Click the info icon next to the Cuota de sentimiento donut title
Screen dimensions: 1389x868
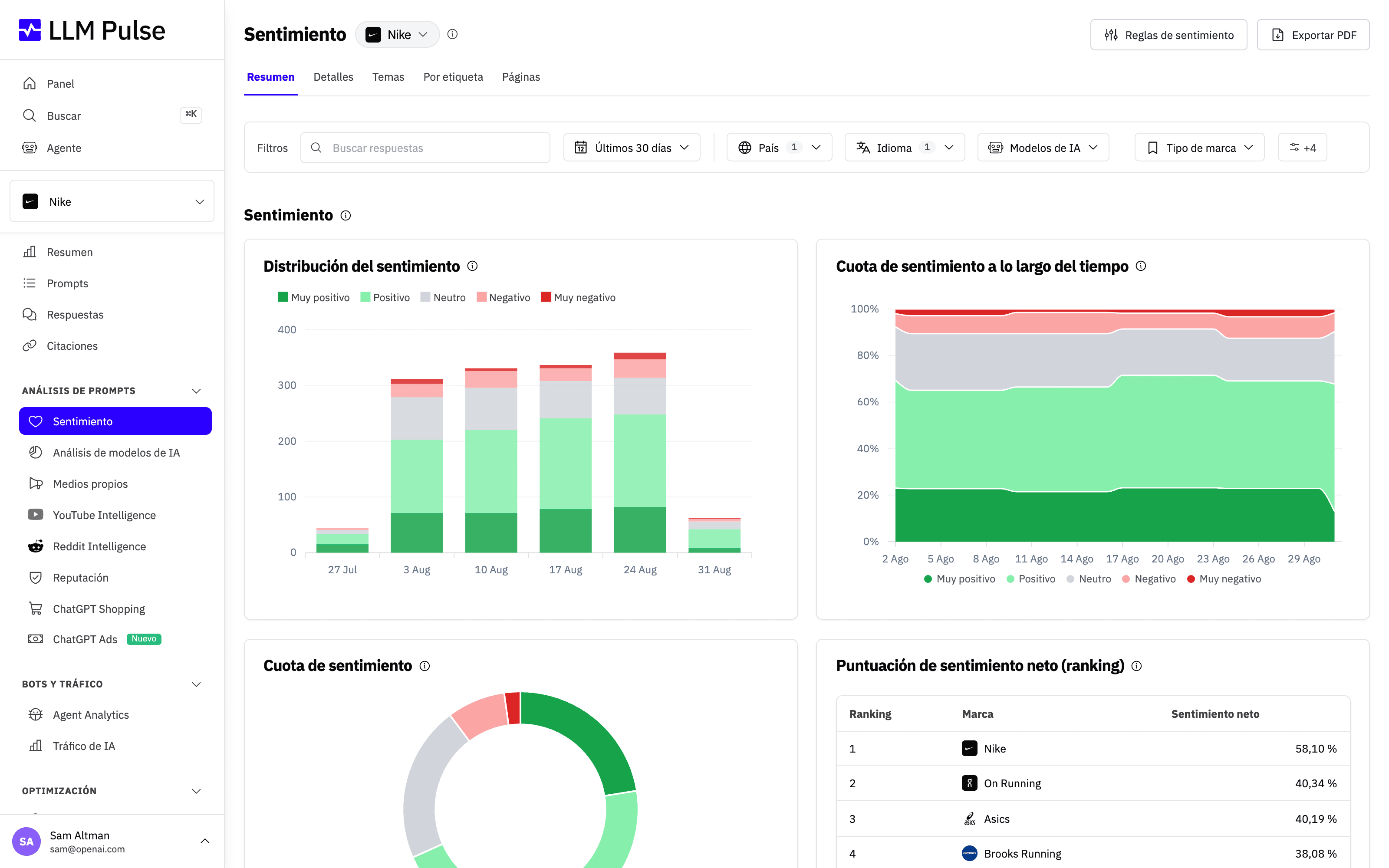(425, 666)
